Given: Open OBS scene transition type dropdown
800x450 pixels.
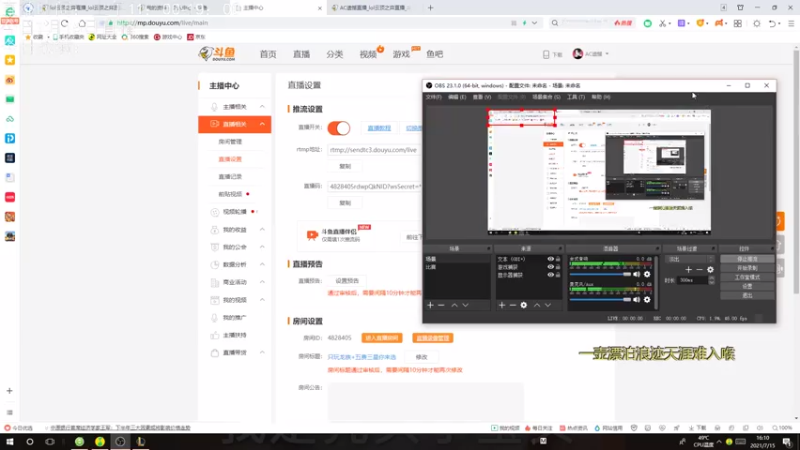Looking at the screenshot, I should [x=691, y=259].
